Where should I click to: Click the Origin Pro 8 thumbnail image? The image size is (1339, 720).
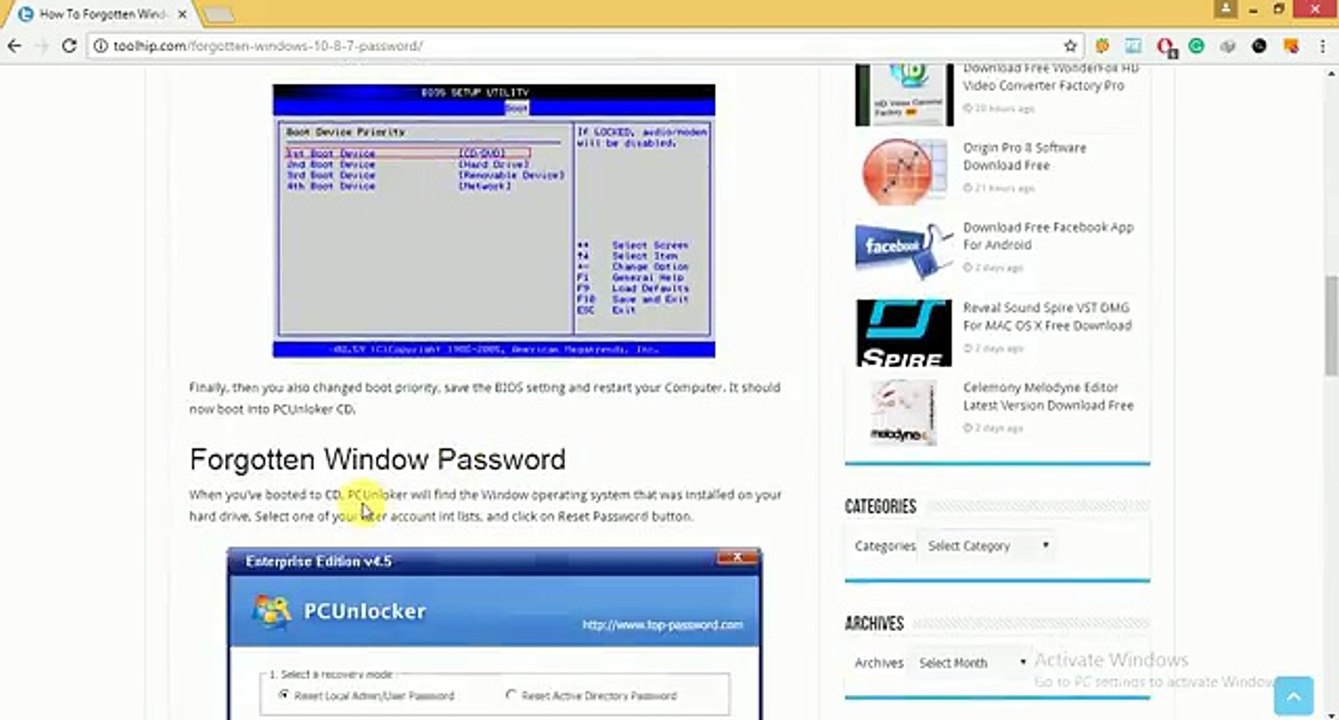click(904, 172)
